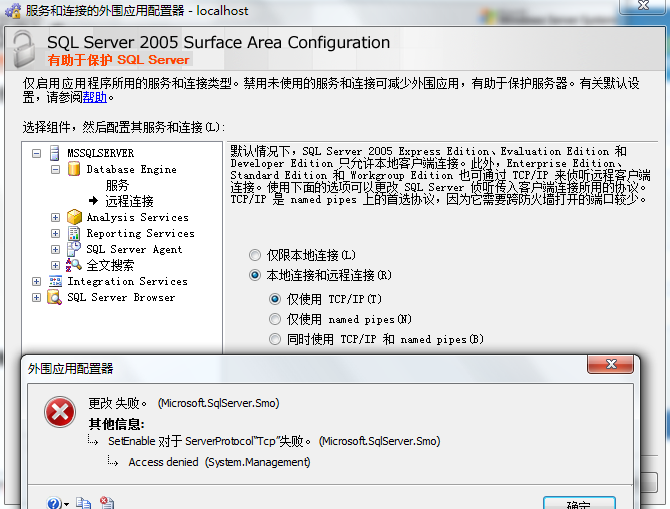The width and height of the screenshot is (670, 509).
Task: Click the Database Engine cylinder icon
Action: point(74,169)
